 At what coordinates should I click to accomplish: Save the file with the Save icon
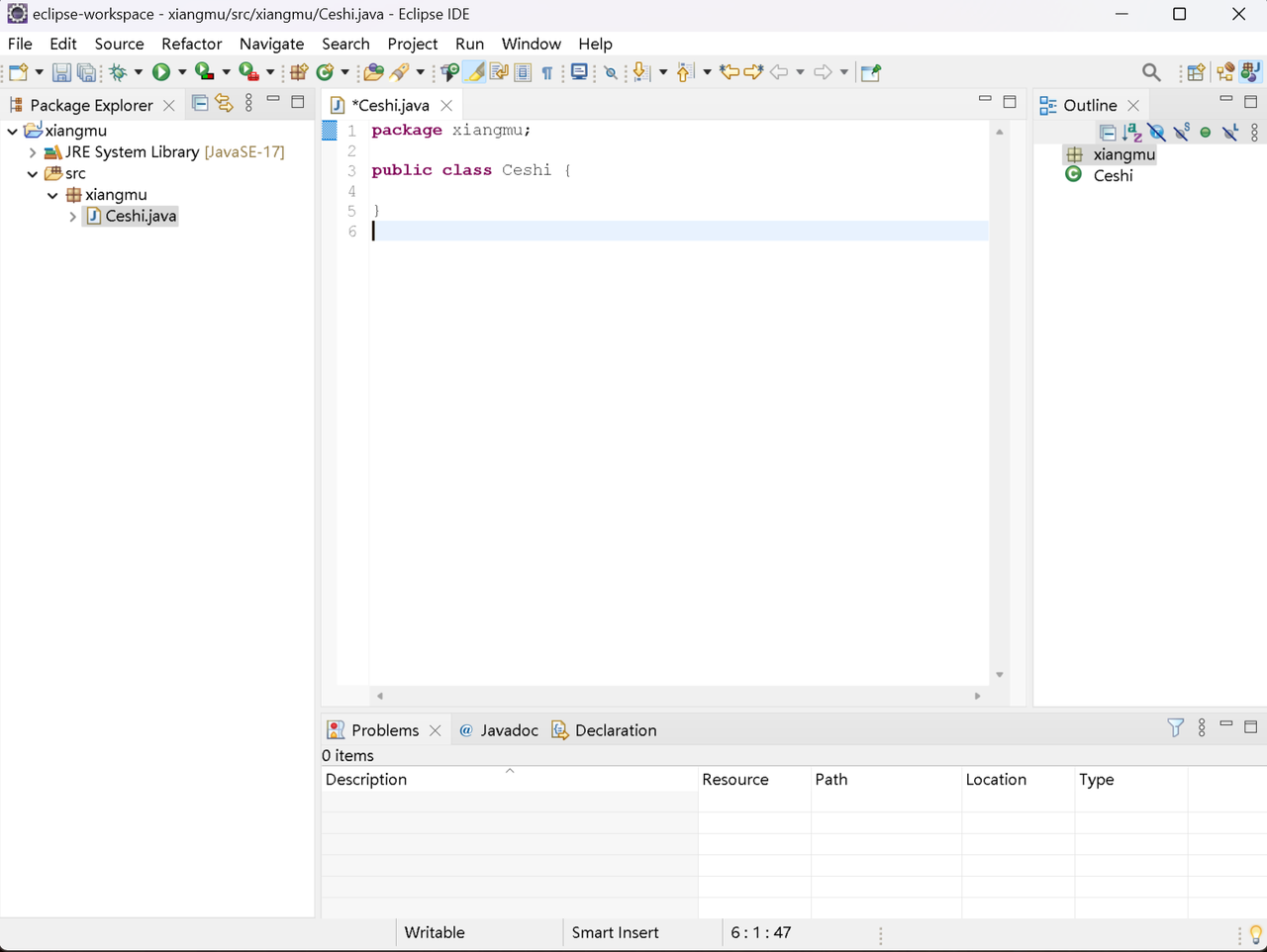pyautogui.click(x=61, y=72)
